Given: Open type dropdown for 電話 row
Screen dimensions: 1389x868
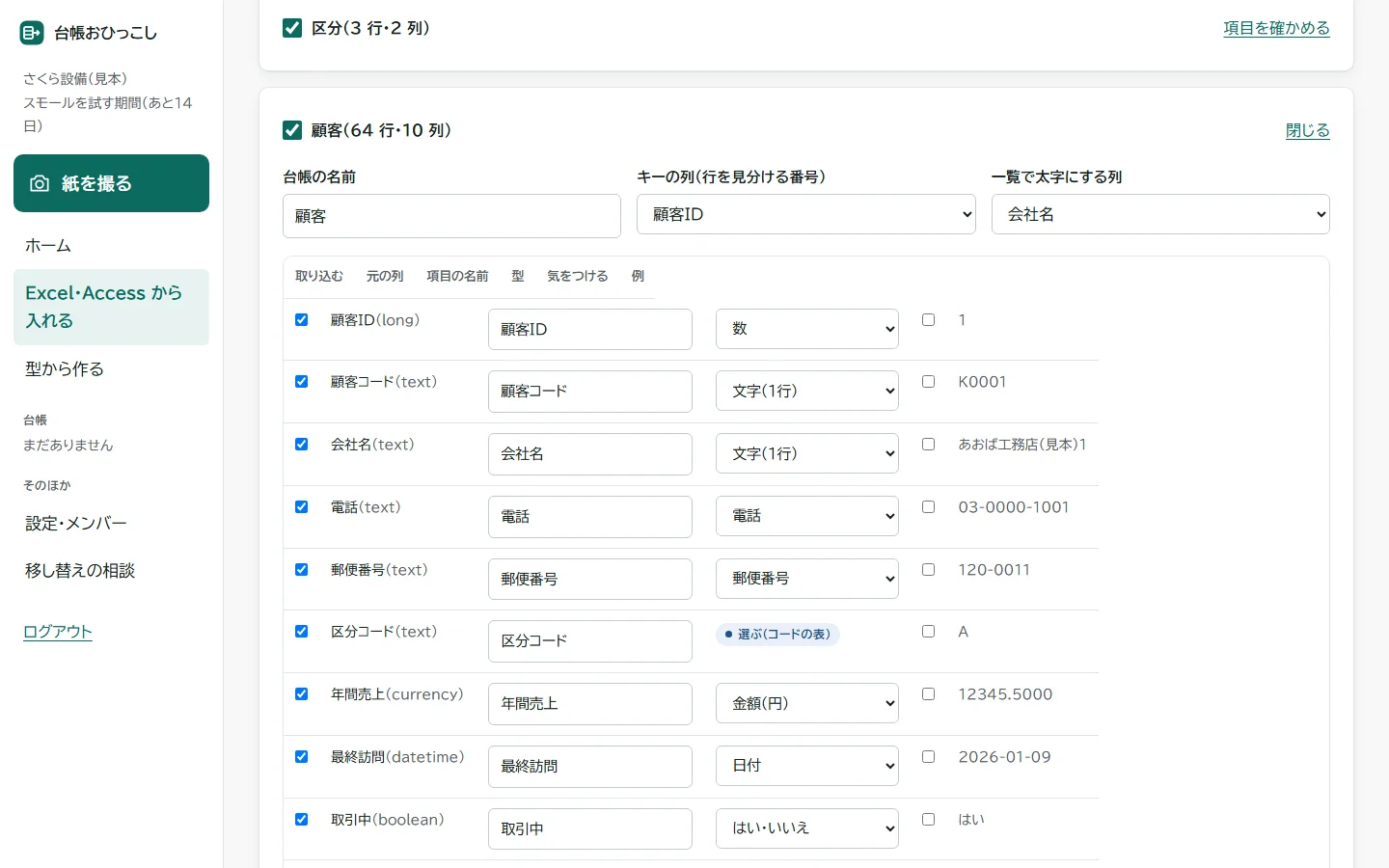Looking at the screenshot, I should click(x=807, y=516).
